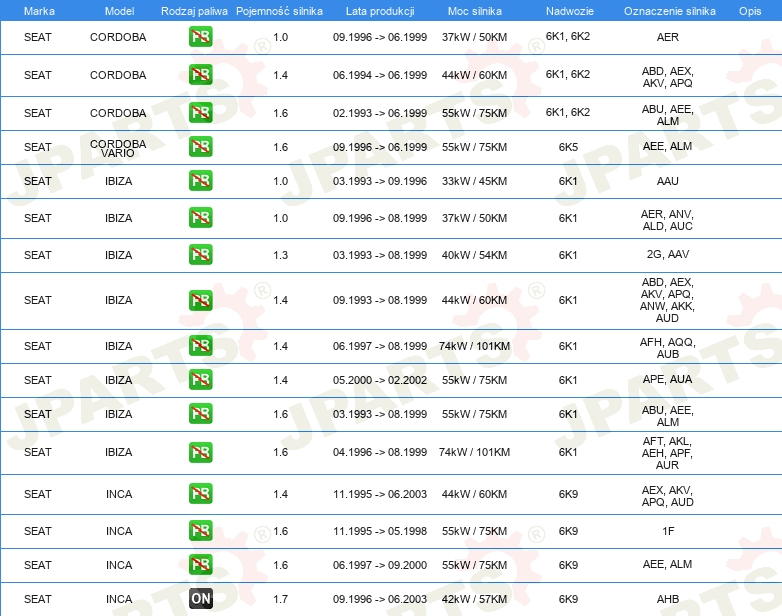Select the CORDOBA VARIO model cell
The height and width of the screenshot is (616, 782).
point(118,148)
